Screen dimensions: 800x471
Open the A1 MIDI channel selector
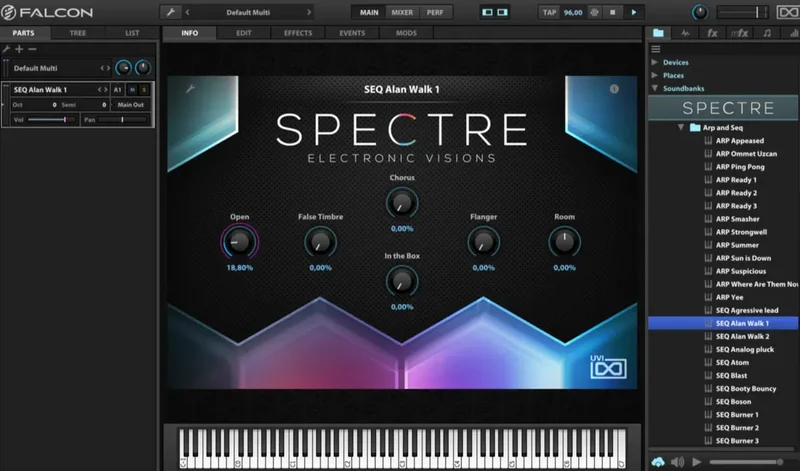pos(117,89)
